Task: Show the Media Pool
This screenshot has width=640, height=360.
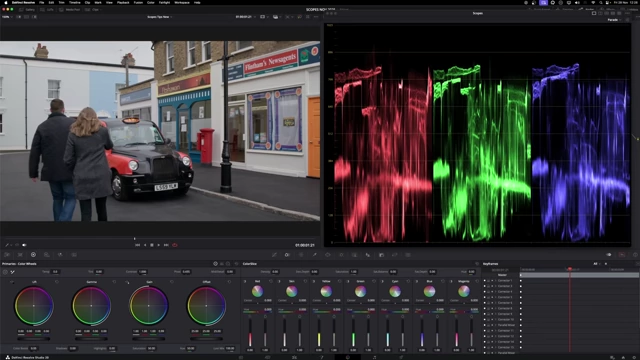Action: coord(70,9)
